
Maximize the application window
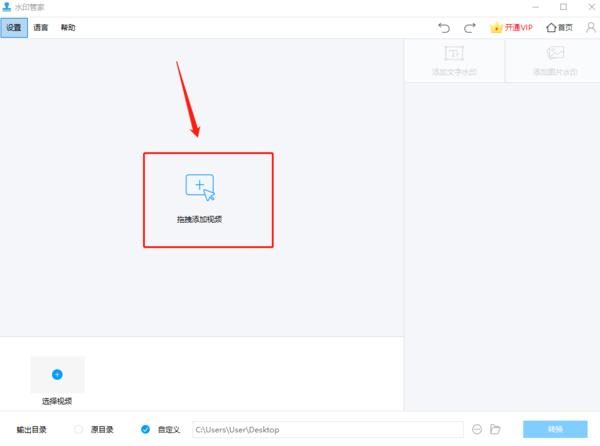pos(563,7)
